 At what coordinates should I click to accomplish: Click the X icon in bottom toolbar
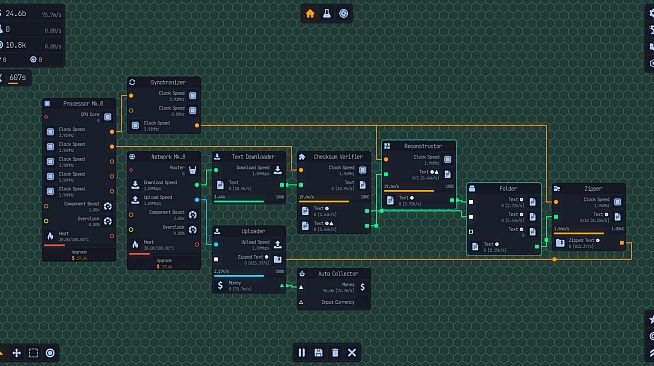[352, 353]
